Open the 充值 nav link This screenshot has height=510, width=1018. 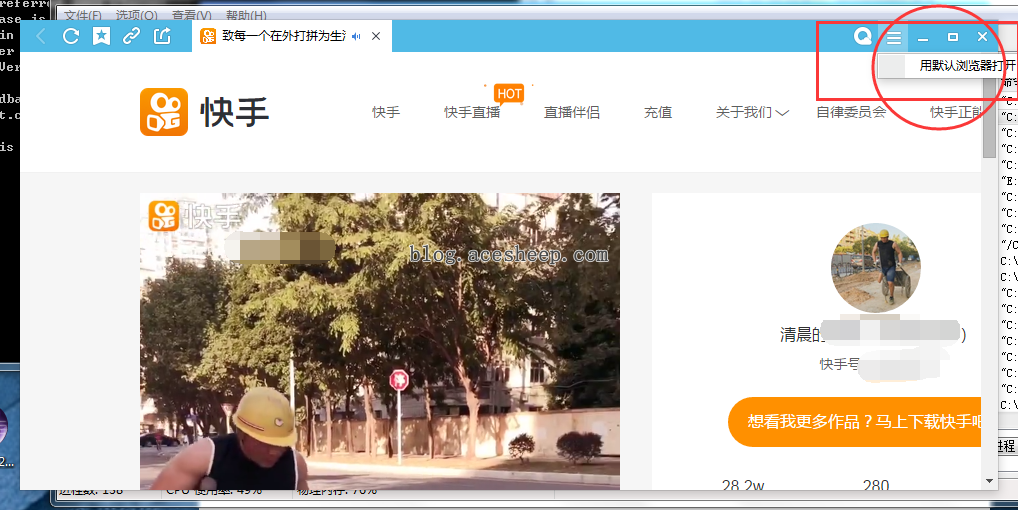pos(658,112)
